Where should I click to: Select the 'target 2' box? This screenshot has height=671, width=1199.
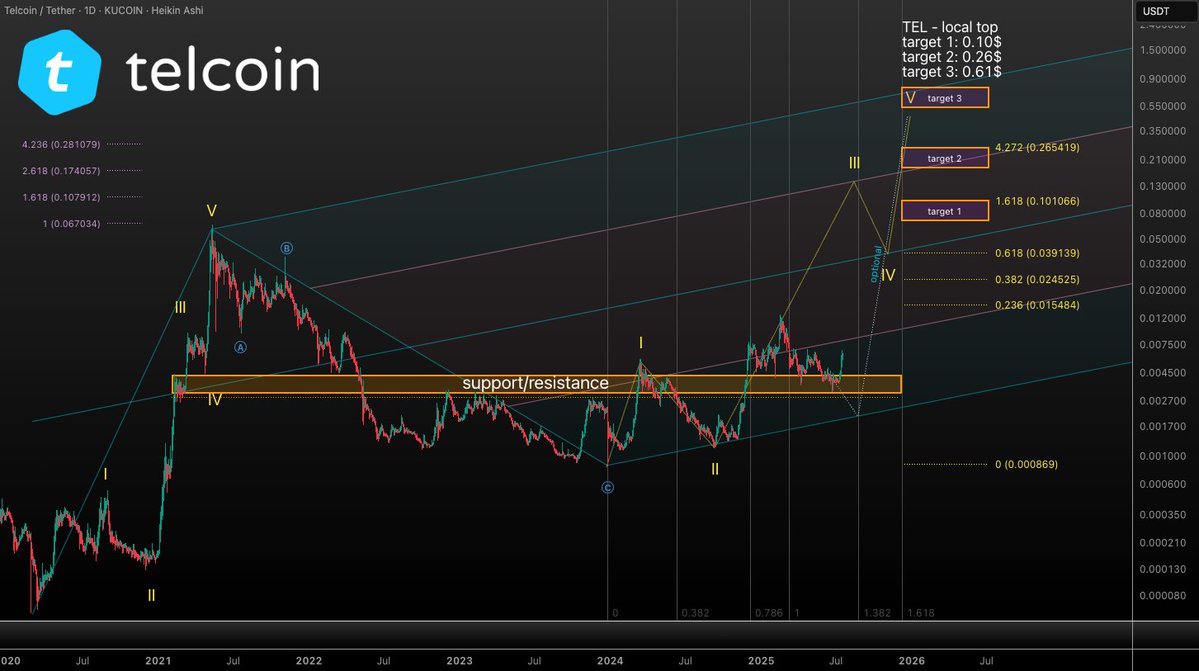(944, 158)
